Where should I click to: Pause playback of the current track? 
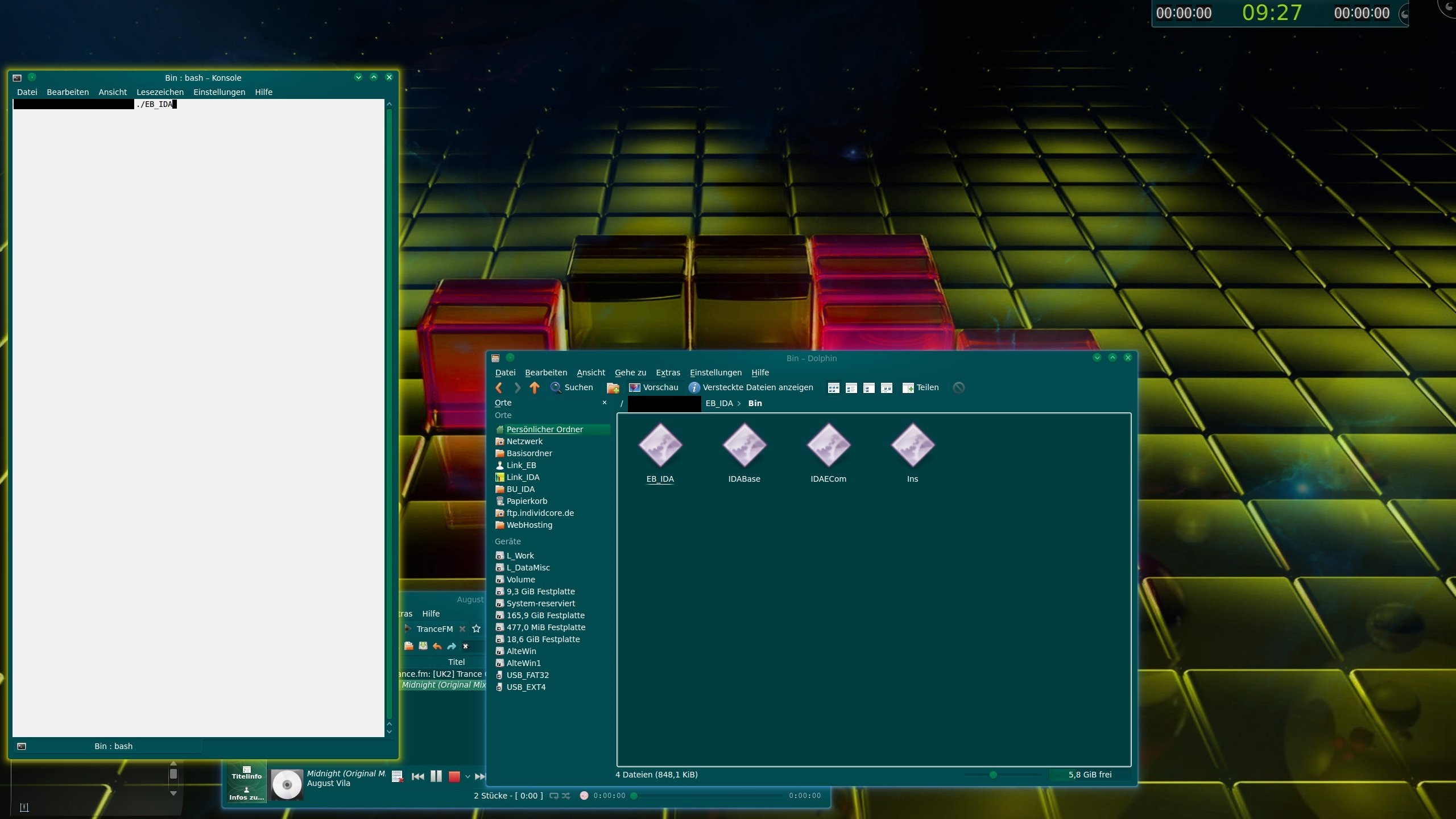436,776
